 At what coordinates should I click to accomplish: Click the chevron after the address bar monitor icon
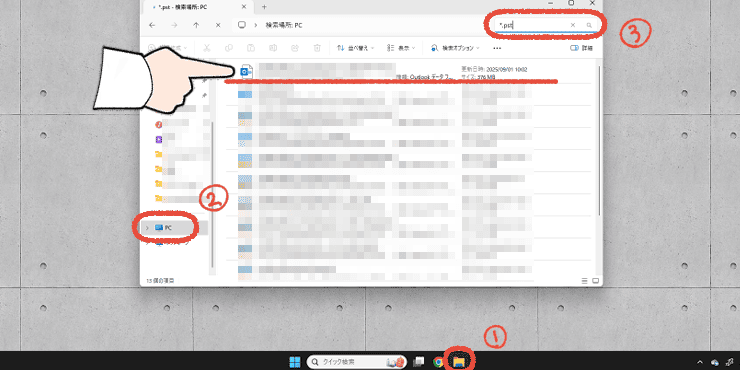(x=255, y=25)
